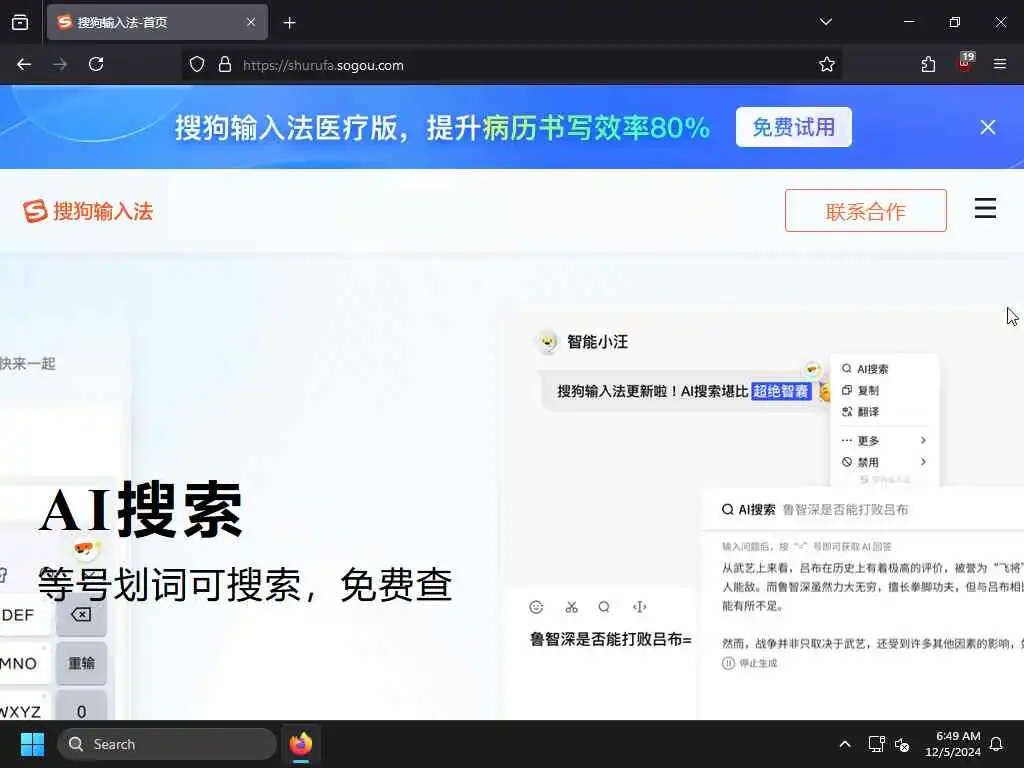
Task: Click the AI搜索 headline text
Action: point(140,509)
